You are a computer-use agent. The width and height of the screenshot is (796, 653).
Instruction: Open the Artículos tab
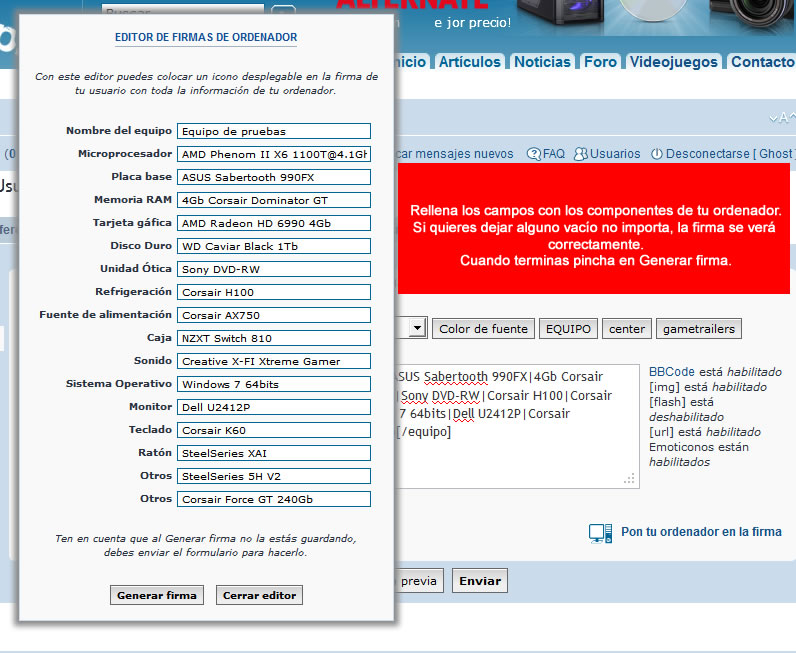470,61
